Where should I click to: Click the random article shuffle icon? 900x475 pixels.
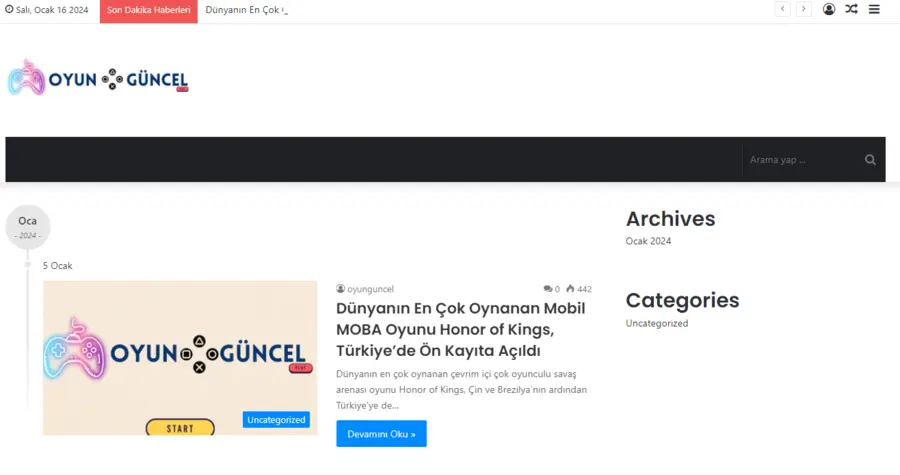(851, 9)
